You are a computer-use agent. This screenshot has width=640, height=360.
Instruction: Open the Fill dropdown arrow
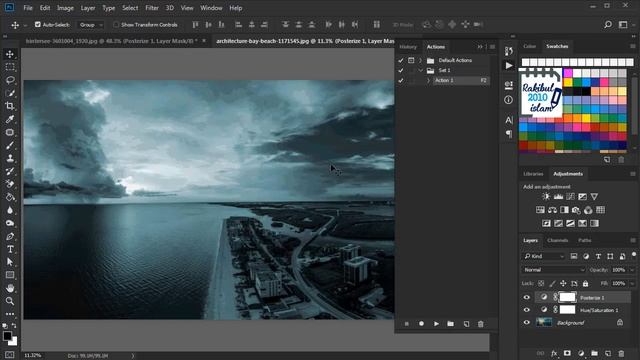[x=632, y=283]
